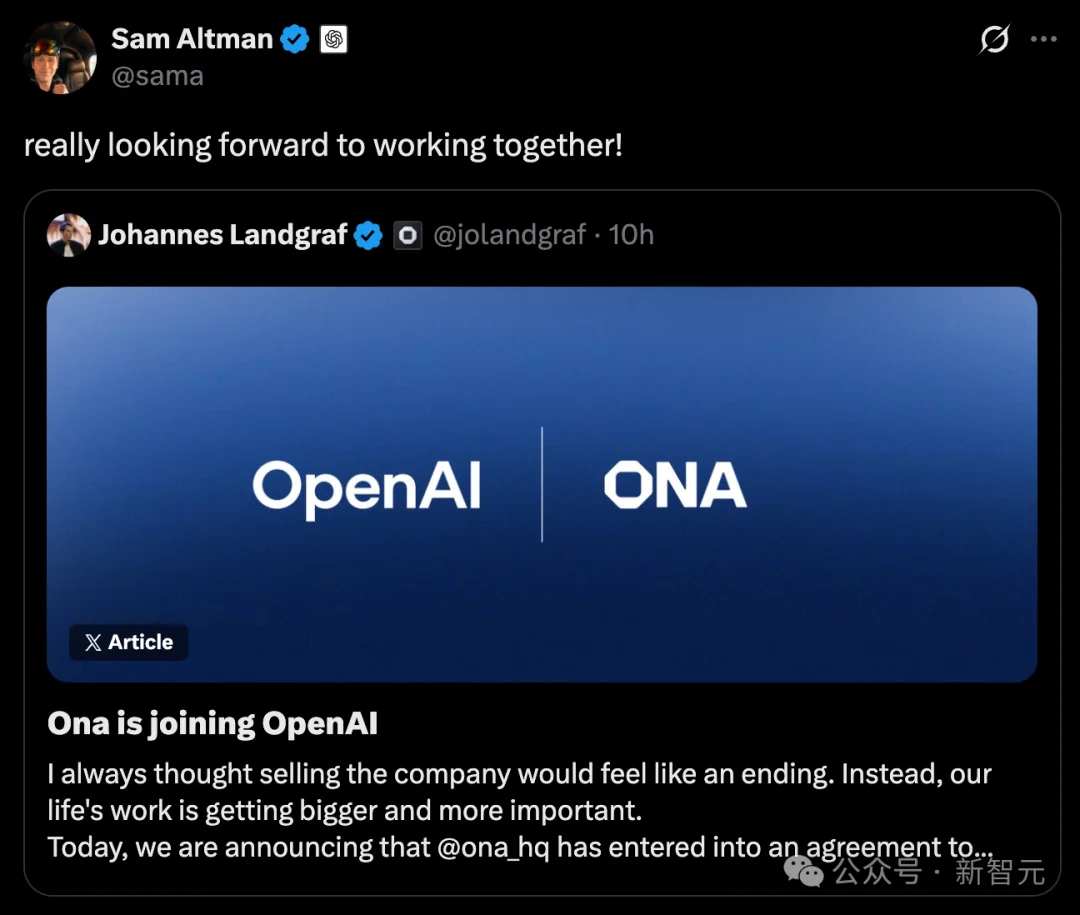Viewport: 1080px width, 915px height.
Task: Open the 10h timestamp link
Action: (x=631, y=235)
